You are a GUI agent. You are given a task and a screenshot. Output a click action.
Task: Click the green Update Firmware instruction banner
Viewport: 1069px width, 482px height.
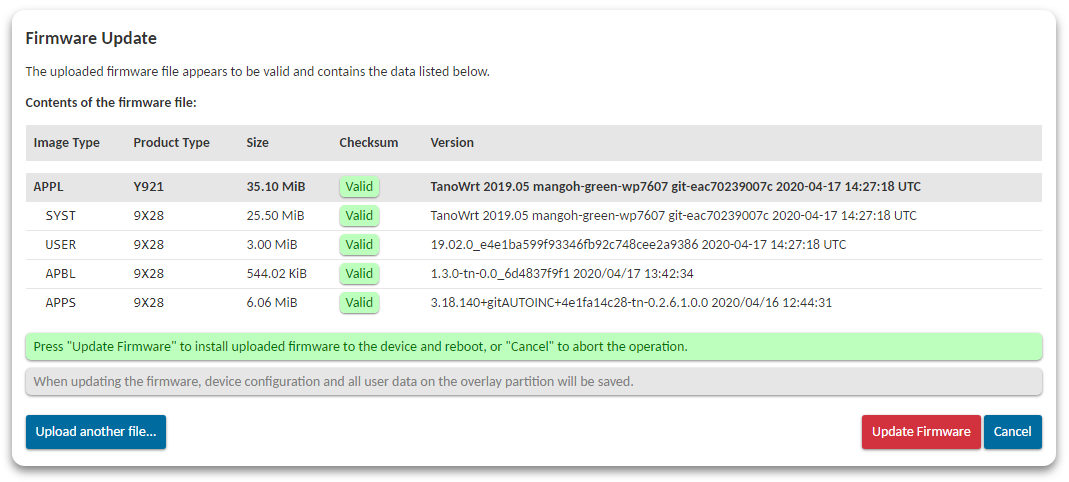coord(534,346)
